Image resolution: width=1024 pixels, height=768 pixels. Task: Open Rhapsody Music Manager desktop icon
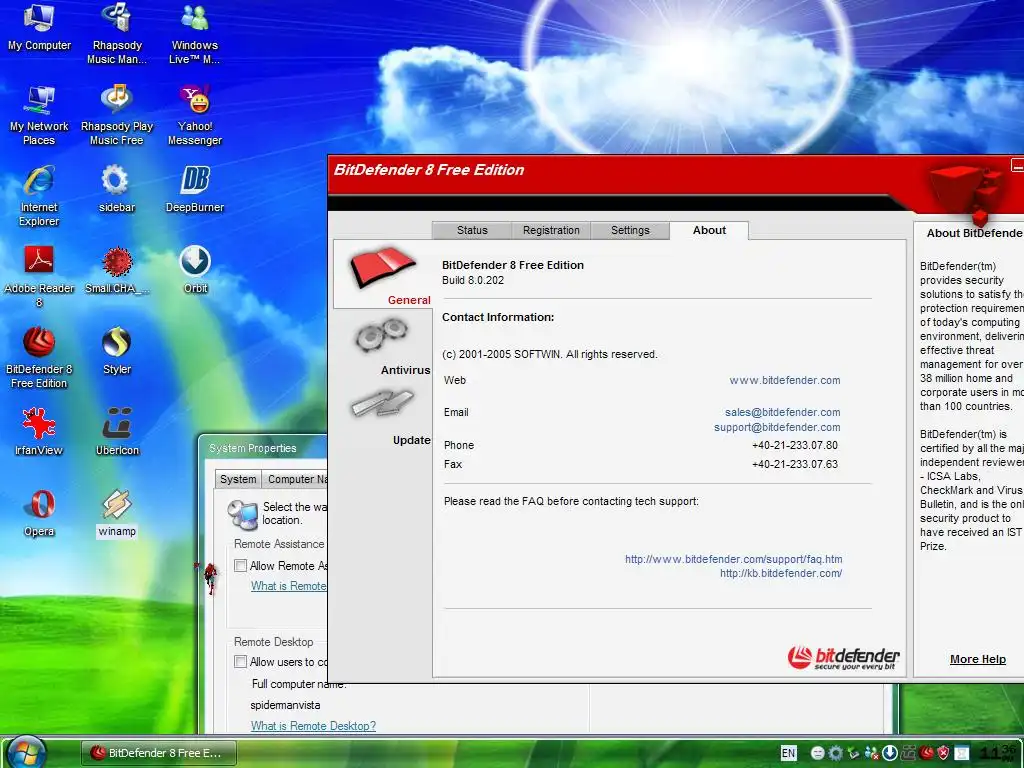117,34
